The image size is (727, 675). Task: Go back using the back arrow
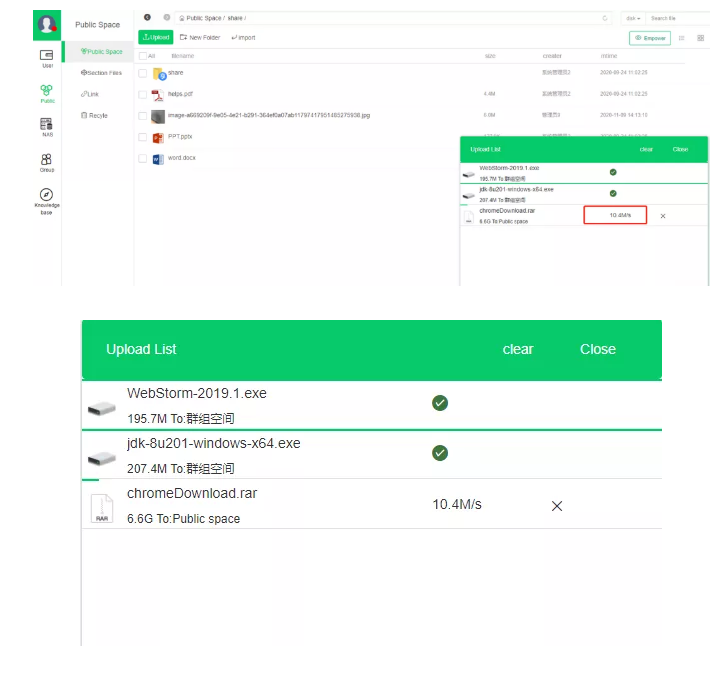(148, 18)
